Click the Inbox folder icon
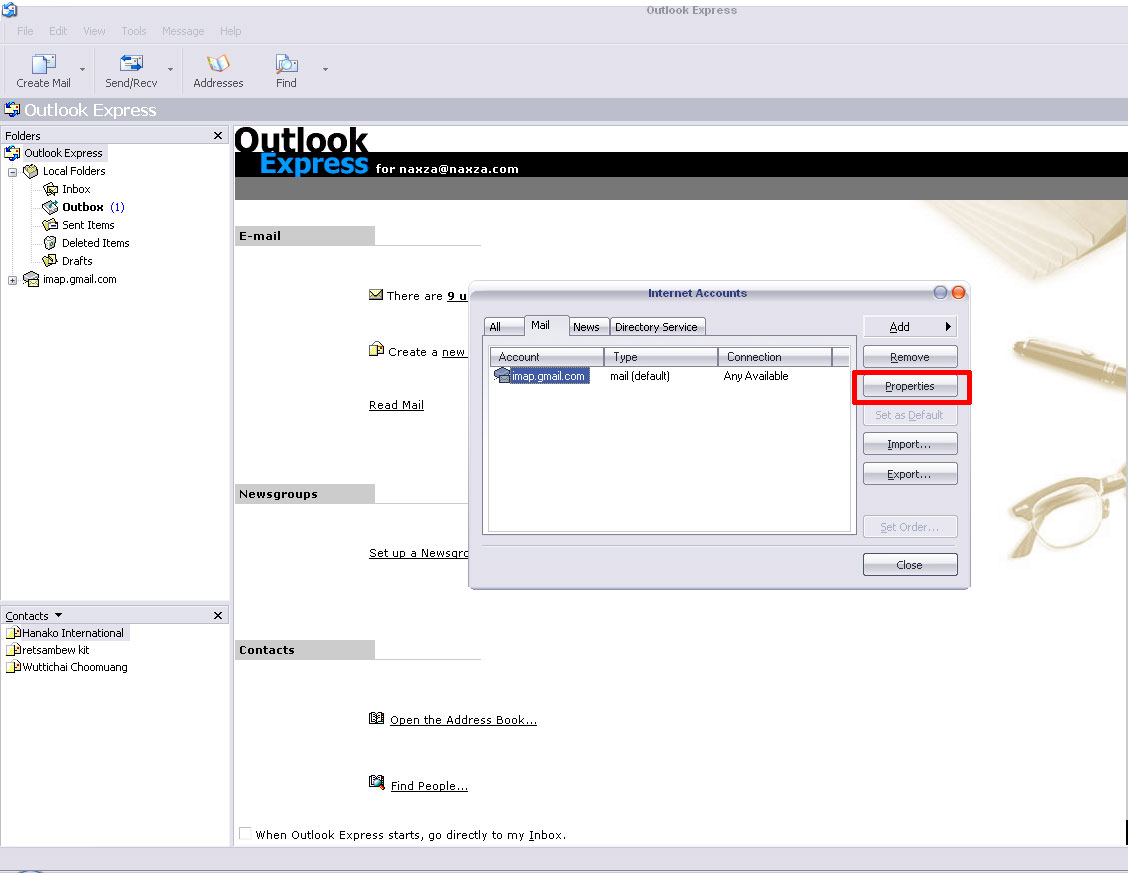Viewport: 1128px width, 873px height. pyautogui.click(x=50, y=189)
